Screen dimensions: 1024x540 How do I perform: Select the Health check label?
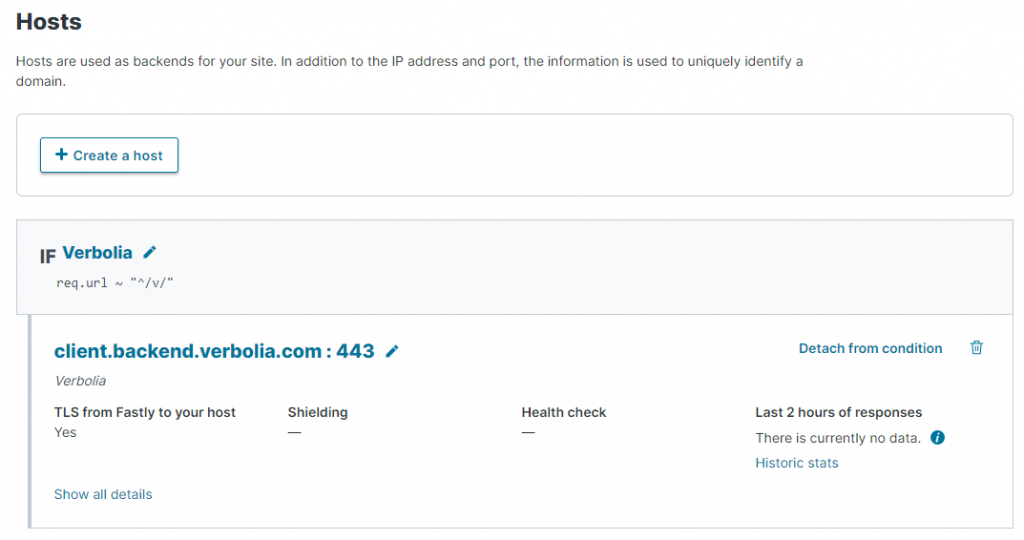point(564,412)
